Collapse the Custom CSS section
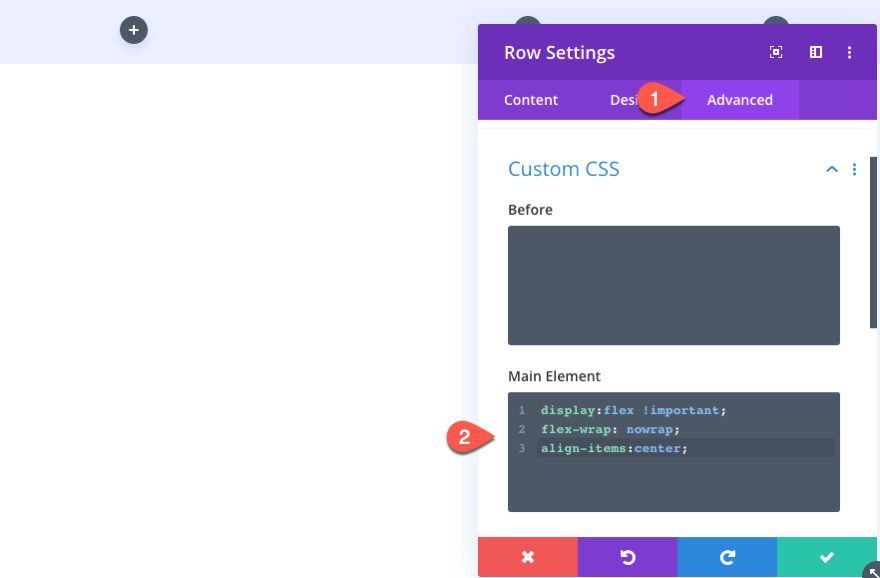Screen dimensions: 880x578 831,169
